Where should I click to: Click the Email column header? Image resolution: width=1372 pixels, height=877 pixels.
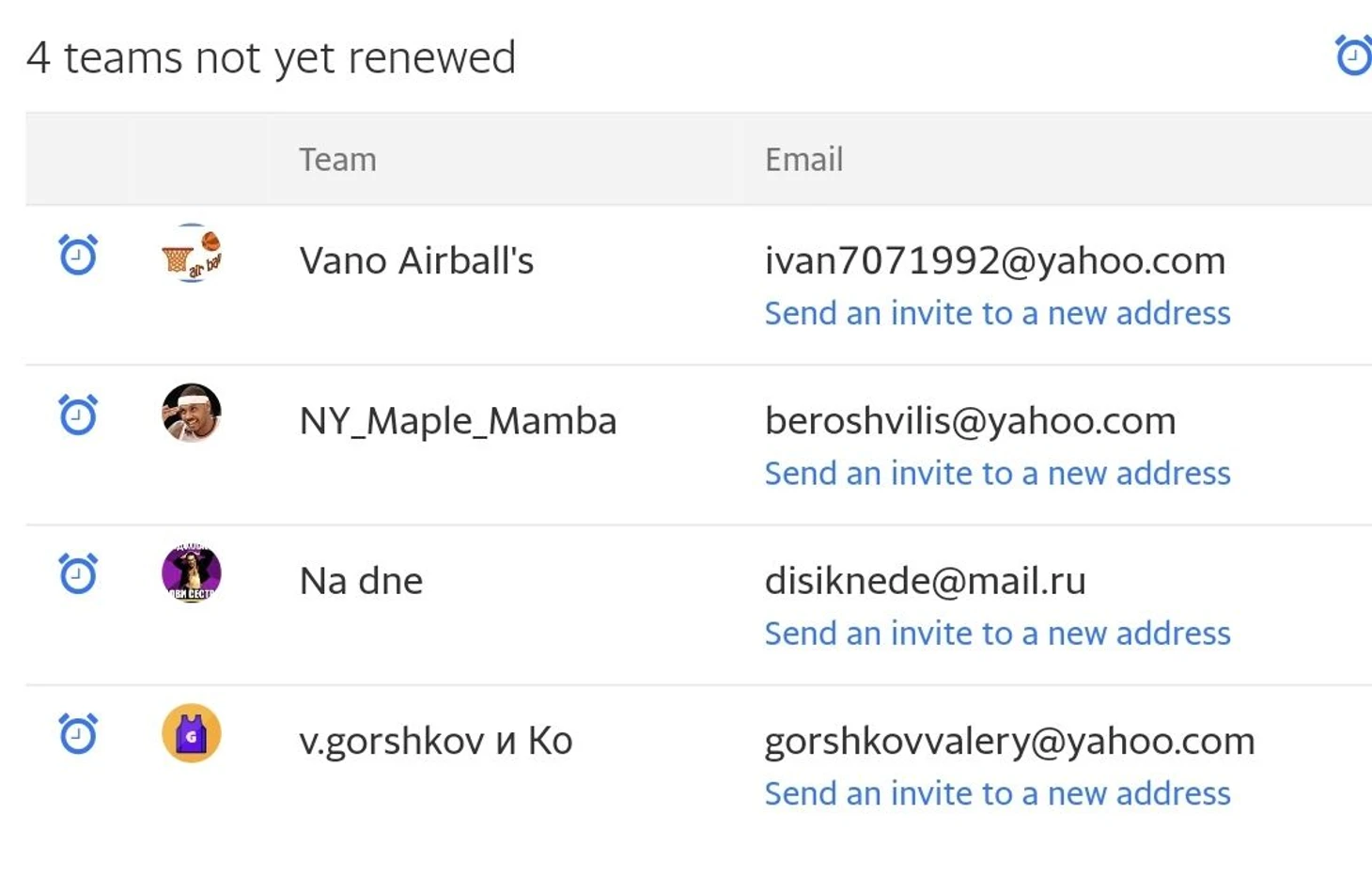point(803,160)
